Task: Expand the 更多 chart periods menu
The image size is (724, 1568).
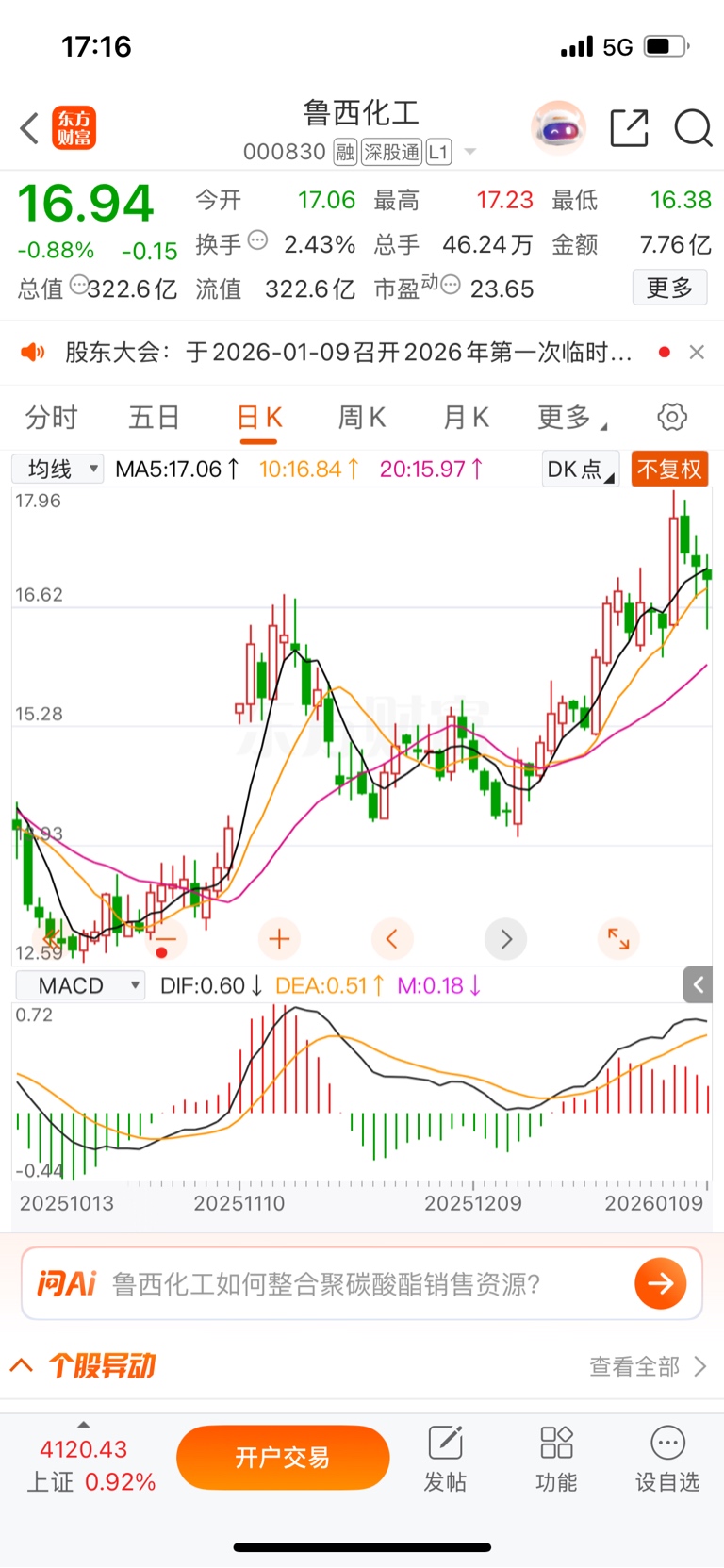Action: 572,417
